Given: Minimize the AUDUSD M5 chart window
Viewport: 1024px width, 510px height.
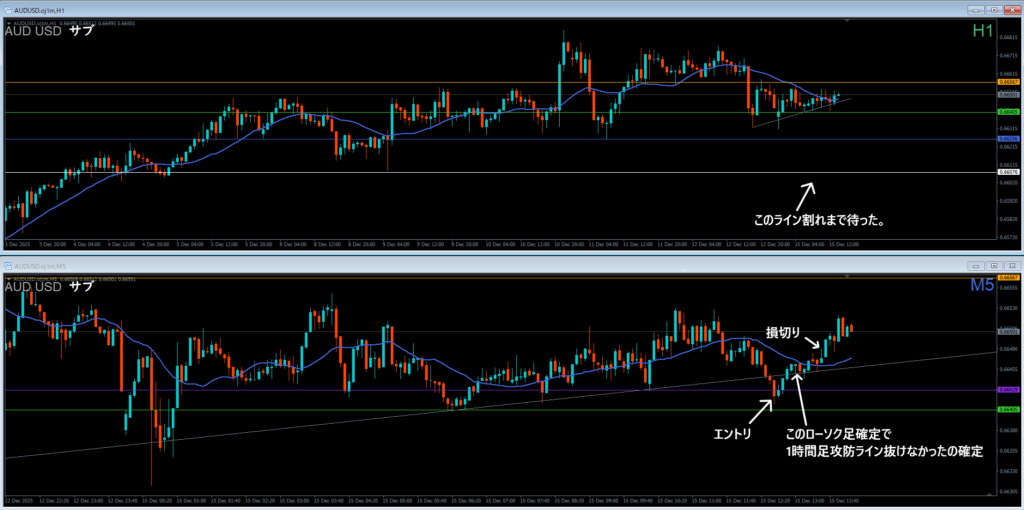Looking at the screenshot, I should pyautogui.click(x=977, y=266).
